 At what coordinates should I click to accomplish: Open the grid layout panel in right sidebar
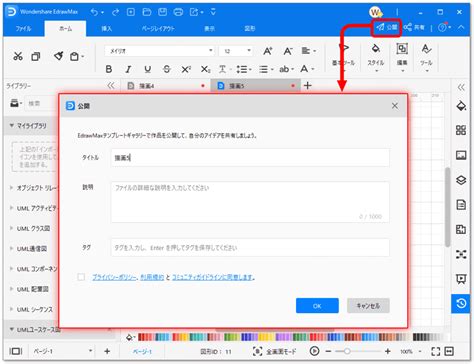coord(461,130)
